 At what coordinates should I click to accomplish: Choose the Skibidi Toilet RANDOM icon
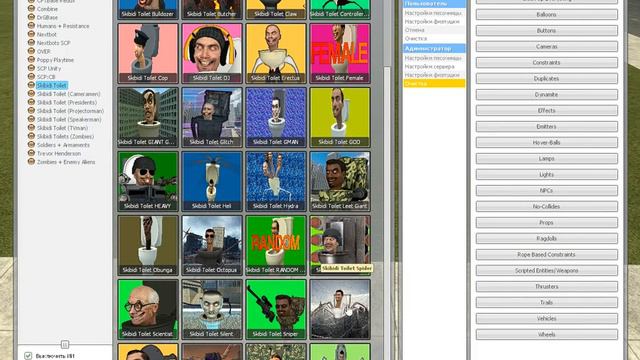pyautogui.click(x=276, y=245)
